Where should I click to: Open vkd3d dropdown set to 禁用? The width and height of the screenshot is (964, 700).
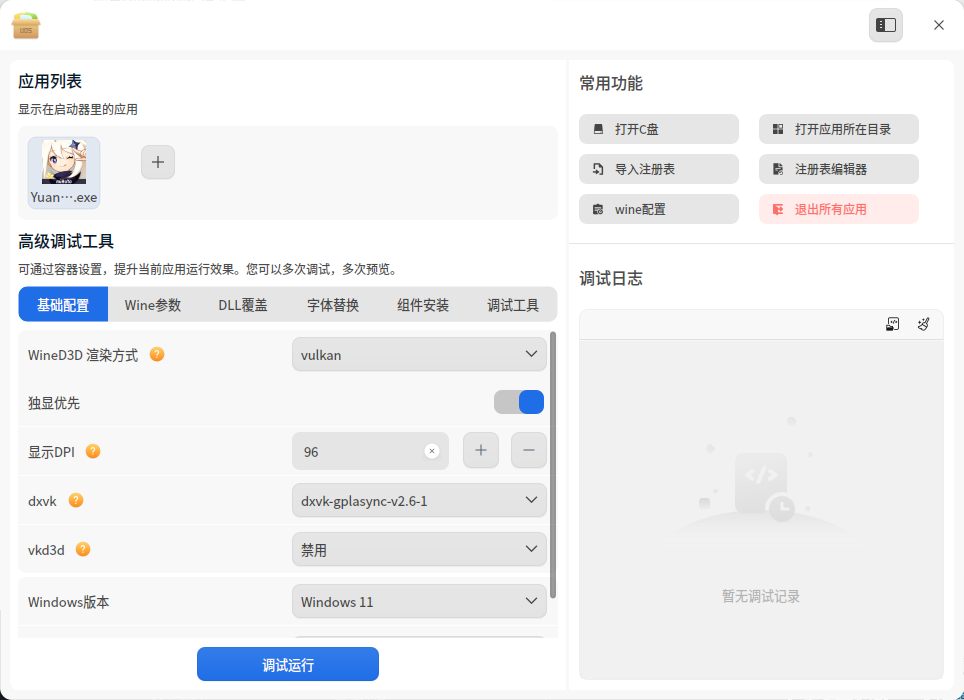pyautogui.click(x=419, y=549)
